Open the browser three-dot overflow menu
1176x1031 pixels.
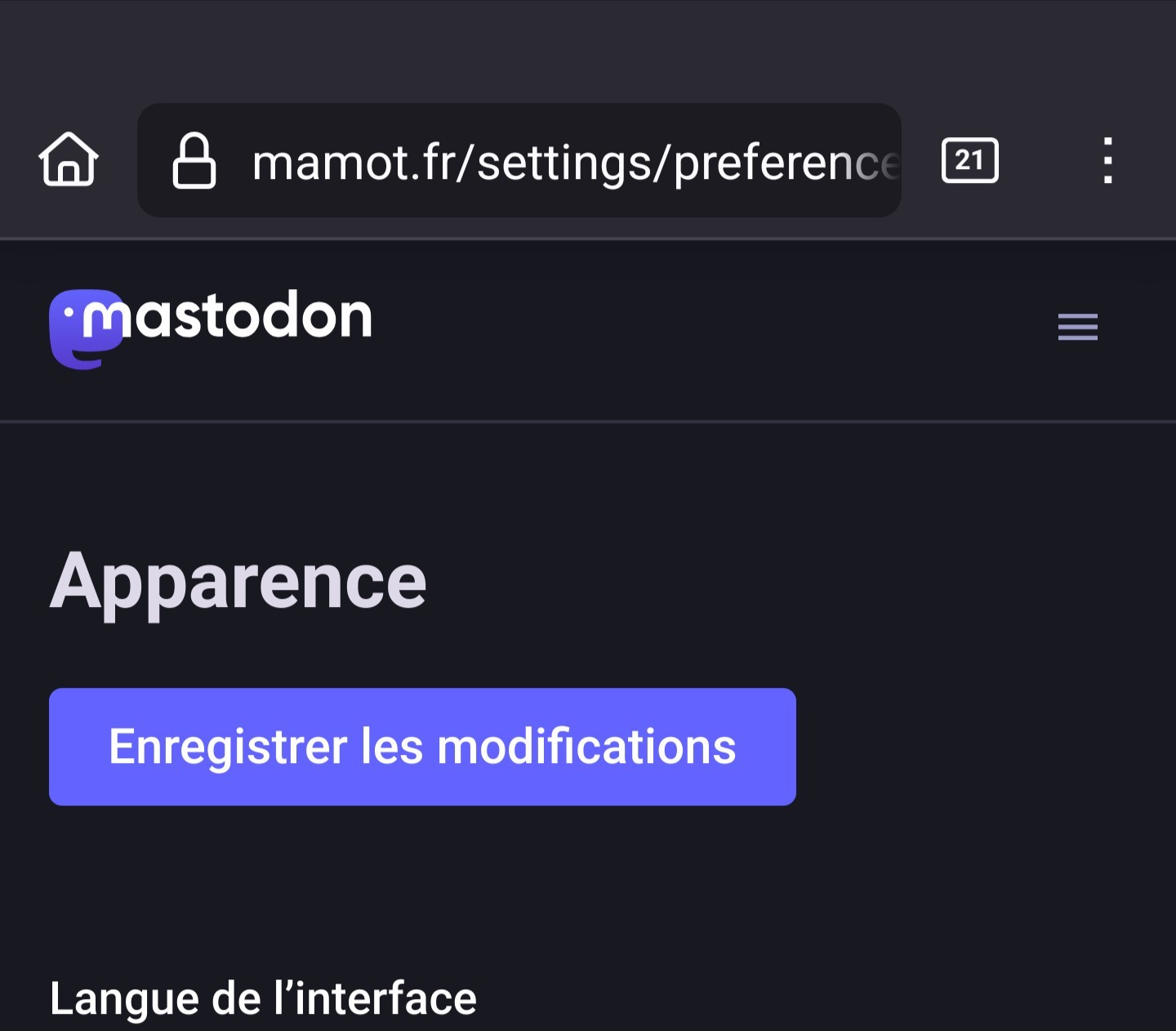(x=1107, y=160)
